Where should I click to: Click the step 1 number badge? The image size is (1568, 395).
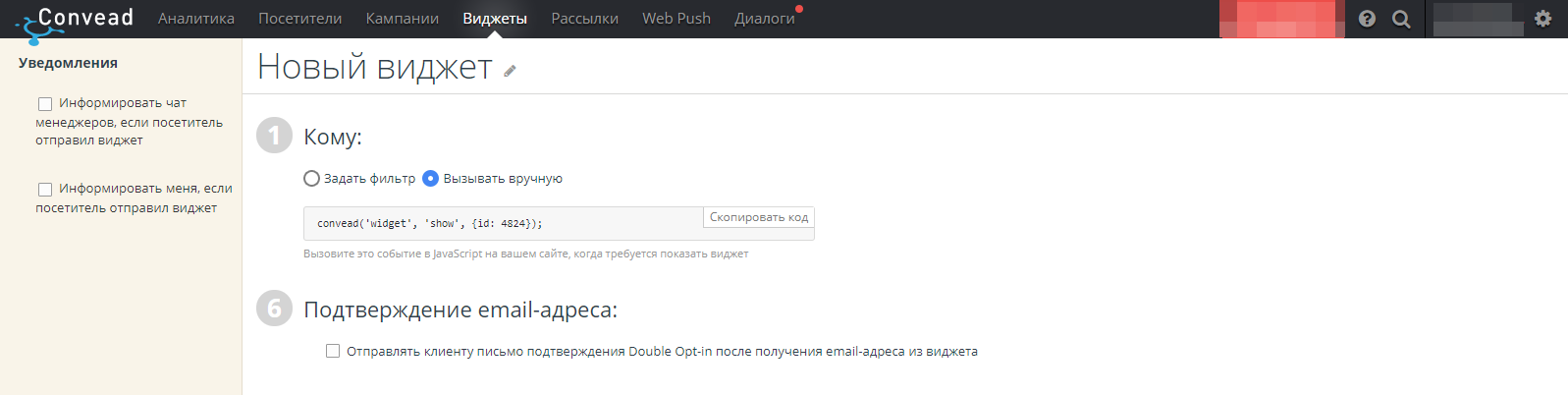click(x=274, y=136)
